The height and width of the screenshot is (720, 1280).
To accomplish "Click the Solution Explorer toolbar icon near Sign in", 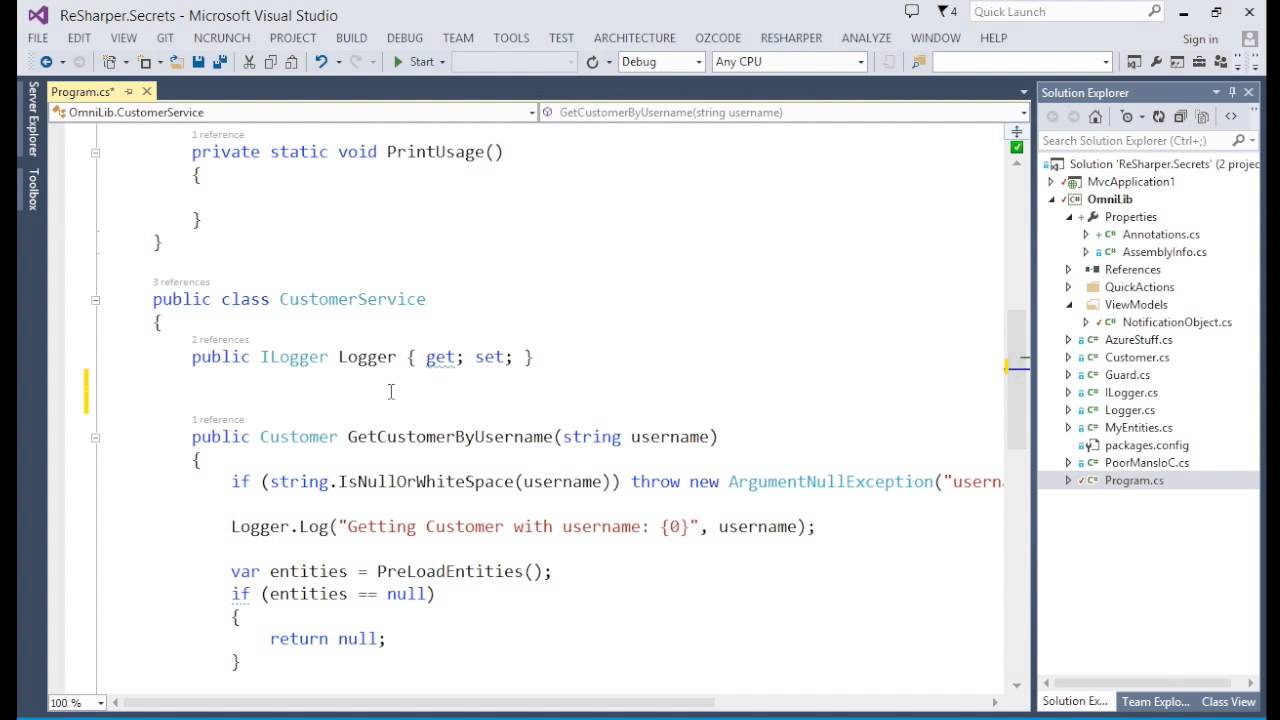I will (1134, 62).
